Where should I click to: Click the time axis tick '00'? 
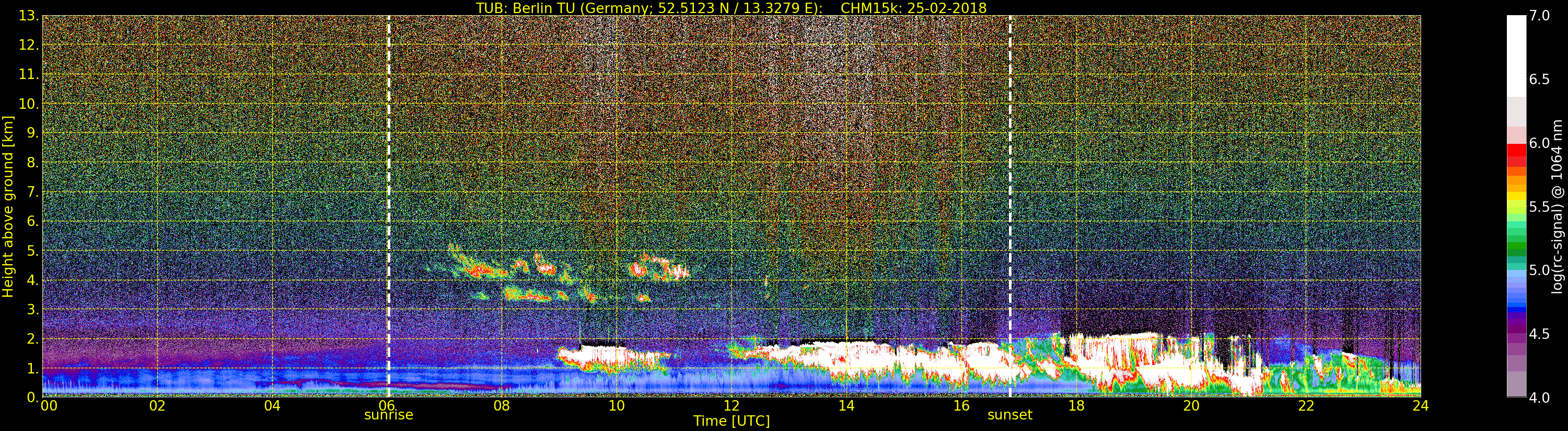coord(49,405)
